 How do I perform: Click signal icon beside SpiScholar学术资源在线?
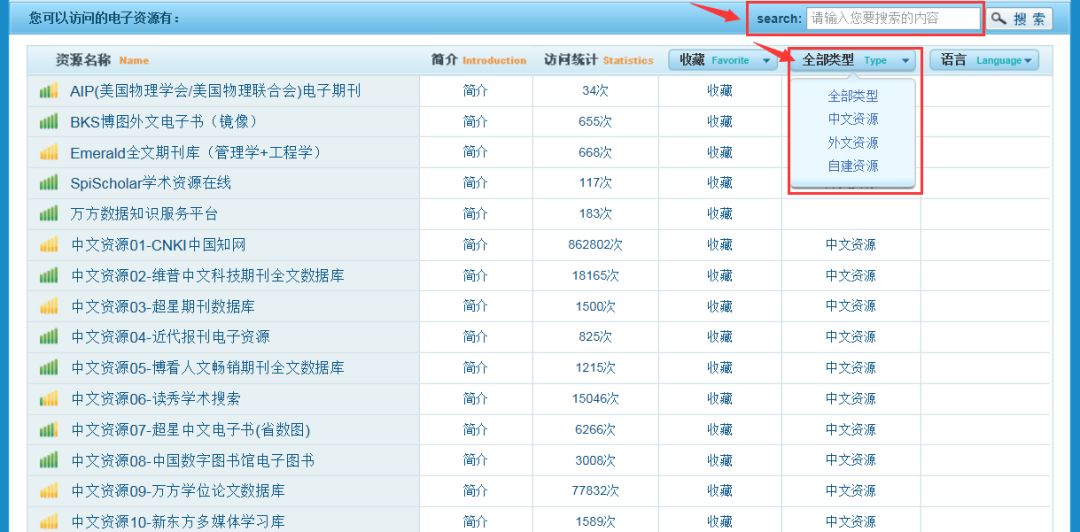click(48, 184)
